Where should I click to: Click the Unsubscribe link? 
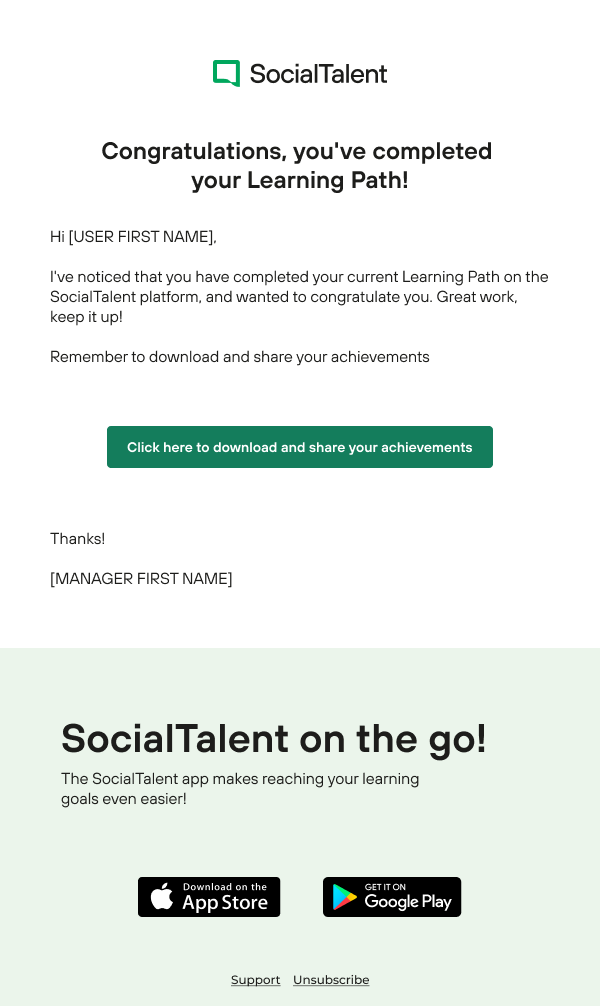tap(331, 980)
